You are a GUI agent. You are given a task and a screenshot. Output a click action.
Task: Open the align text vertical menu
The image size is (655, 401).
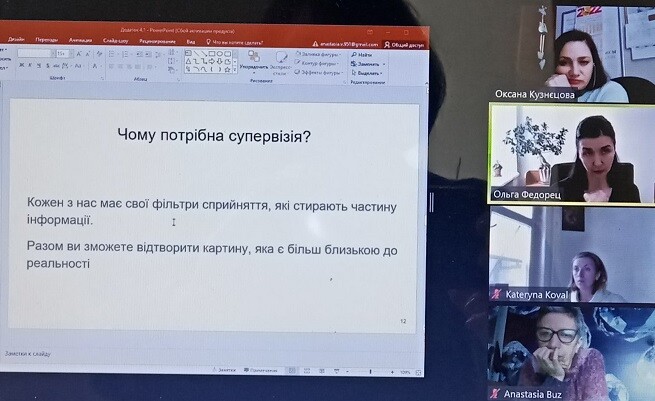click(172, 61)
